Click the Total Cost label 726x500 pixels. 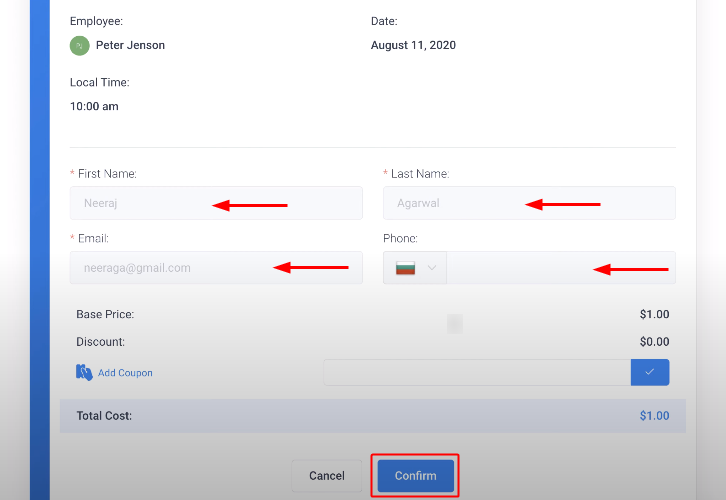[x=104, y=416]
